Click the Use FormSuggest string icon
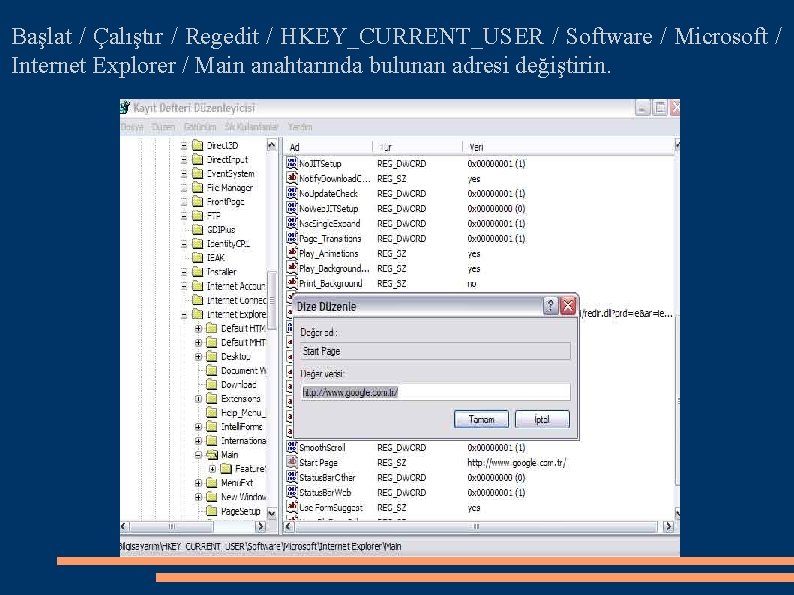Image resolution: width=794 pixels, height=595 pixels. click(292, 507)
